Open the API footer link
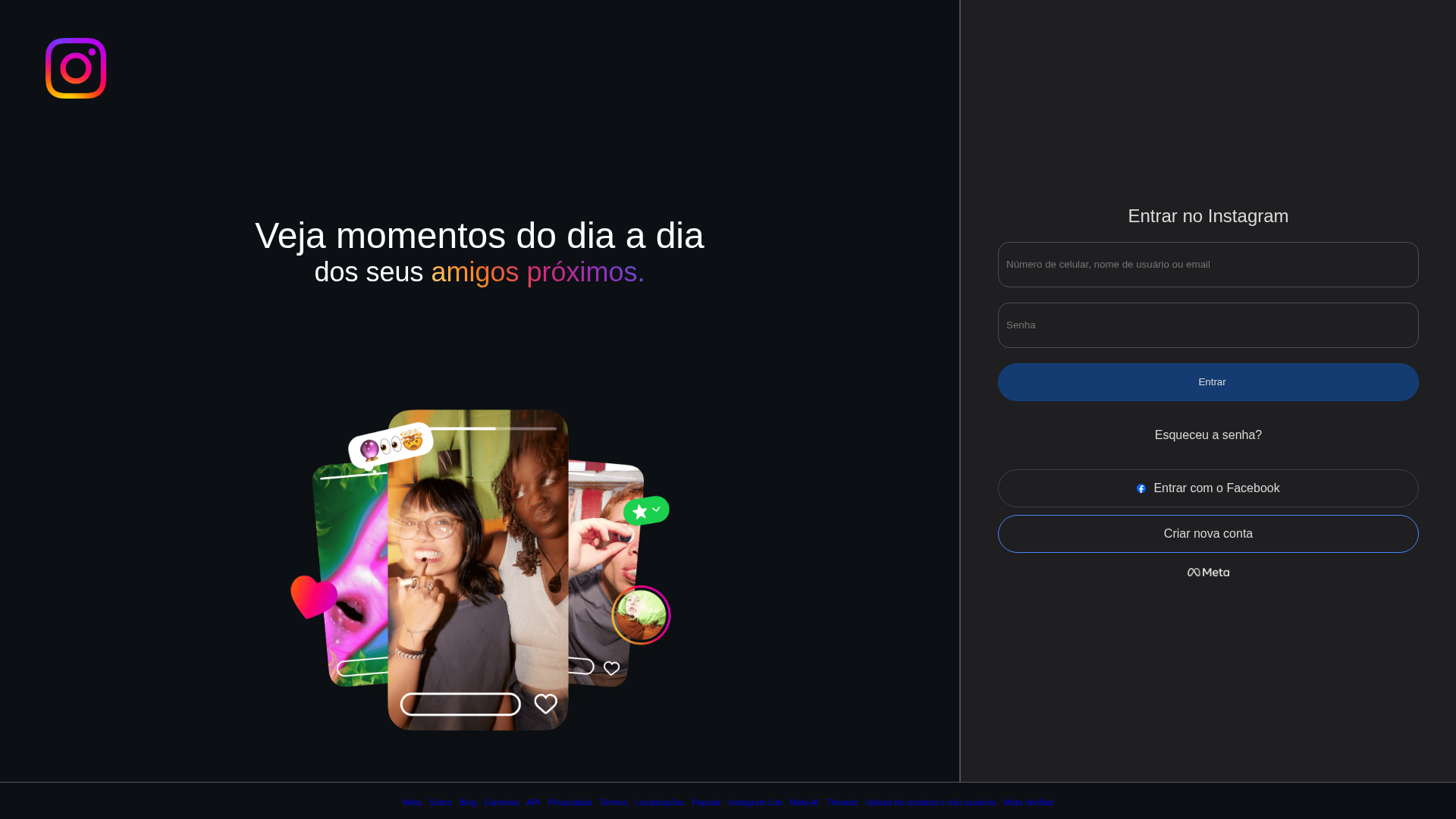Viewport: 1456px width, 819px height. 533,802
